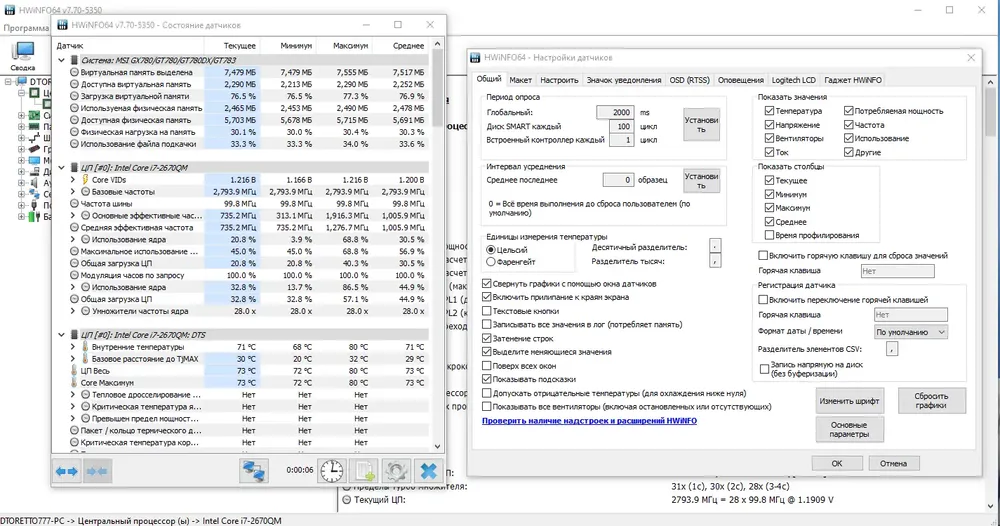Open the Оповещения tab
The height and width of the screenshot is (526, 1000).
pos(740,80)
